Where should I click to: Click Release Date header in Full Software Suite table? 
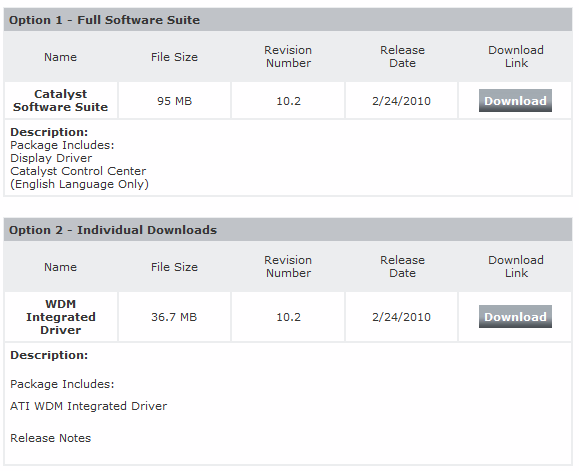[x=402, y=56]
